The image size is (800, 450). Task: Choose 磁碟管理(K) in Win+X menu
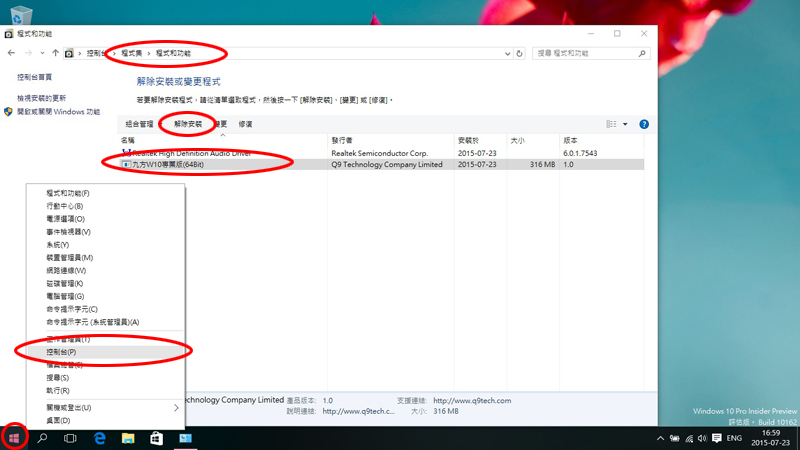click(x=106, y=283)
